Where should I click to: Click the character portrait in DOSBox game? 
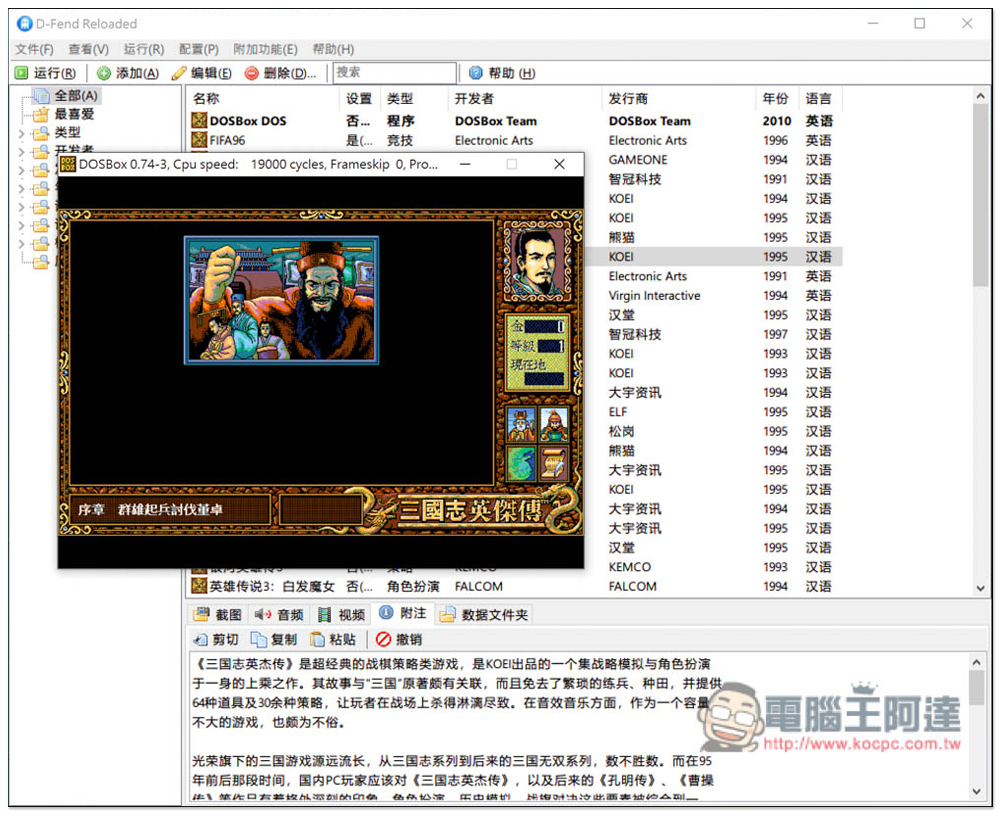[x=538, y=260]
